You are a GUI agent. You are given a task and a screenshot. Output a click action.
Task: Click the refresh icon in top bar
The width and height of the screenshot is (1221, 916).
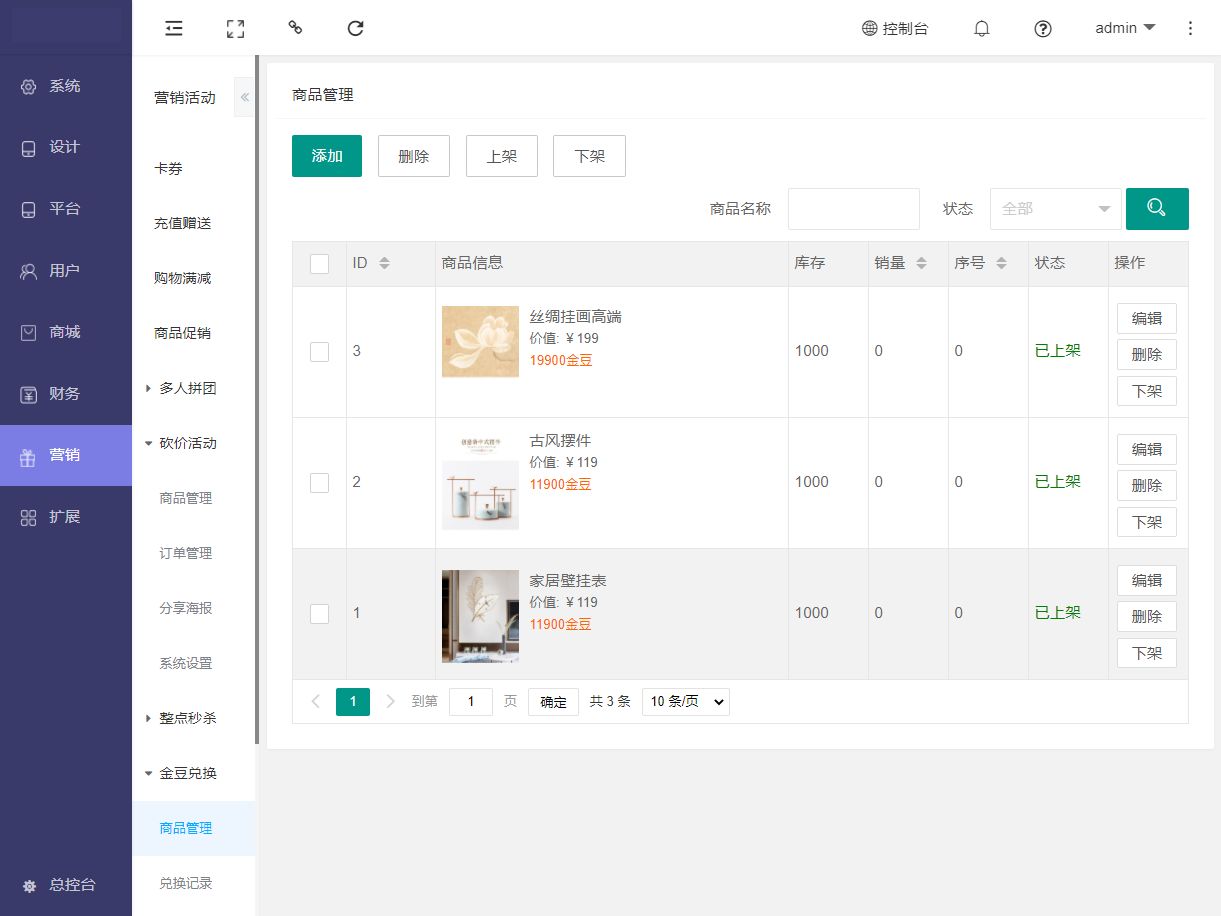pos(355,28)
